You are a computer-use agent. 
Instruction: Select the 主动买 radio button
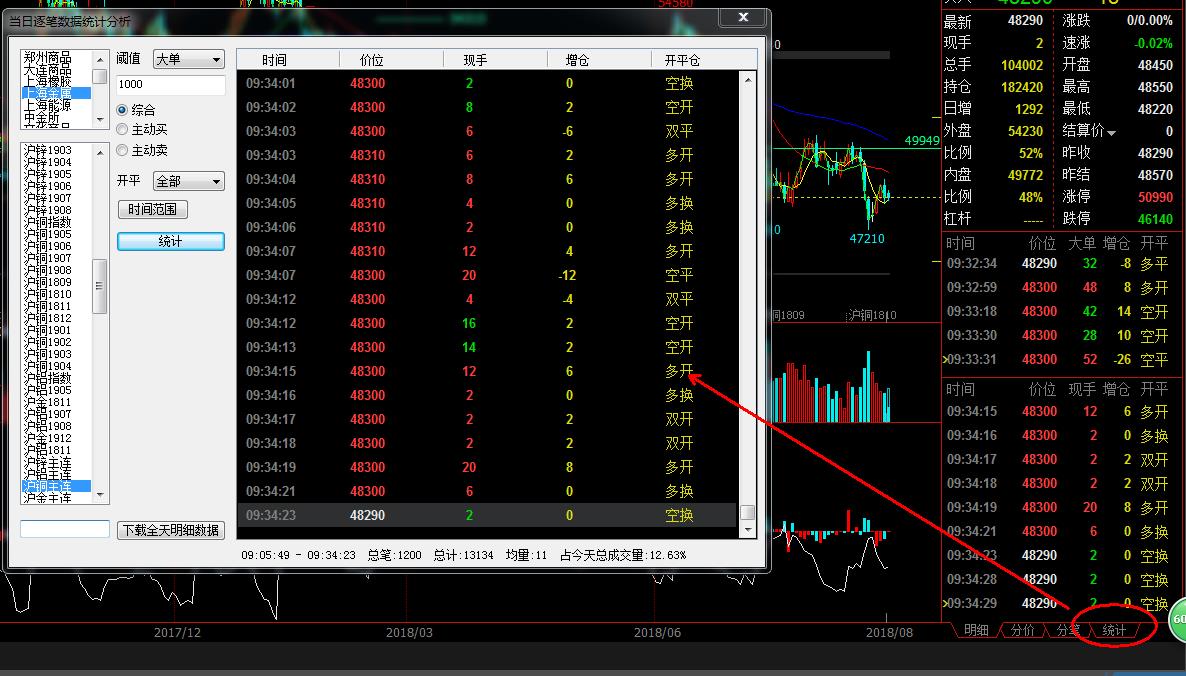(x=123, y=130)
